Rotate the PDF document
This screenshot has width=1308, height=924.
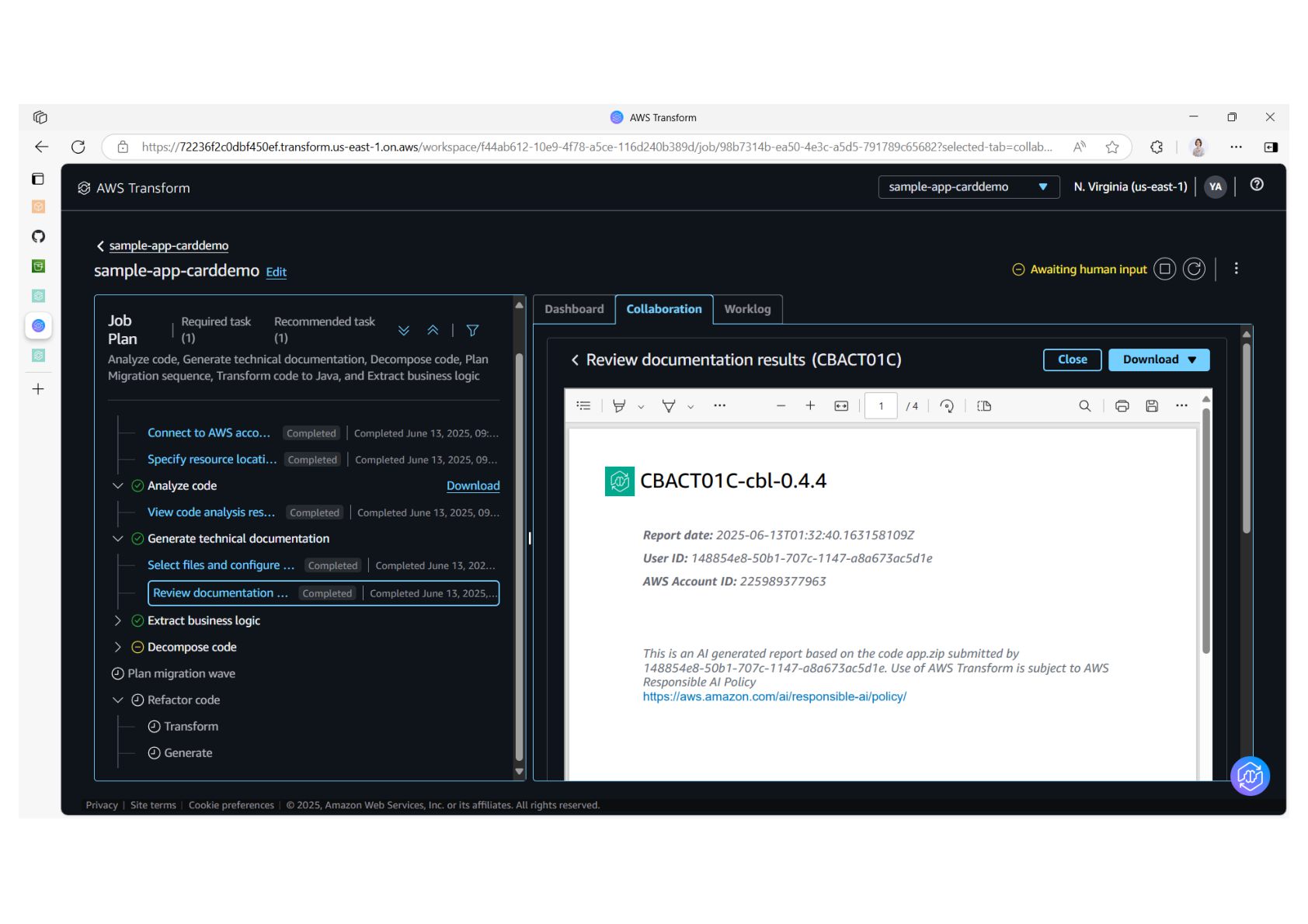coord(947,406)
